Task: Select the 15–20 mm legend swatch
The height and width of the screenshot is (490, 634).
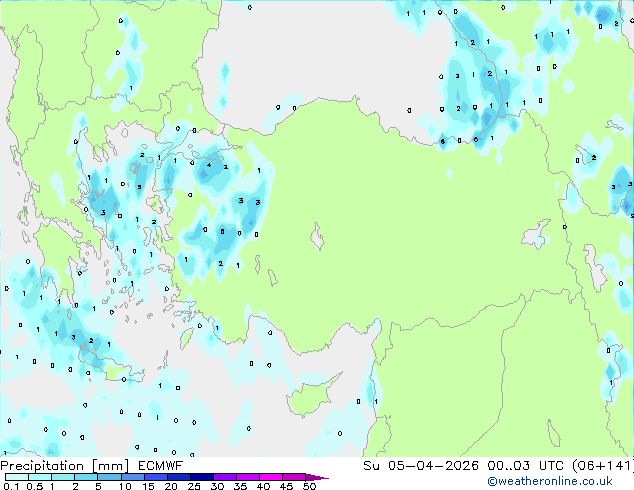Action: [156, 477]
